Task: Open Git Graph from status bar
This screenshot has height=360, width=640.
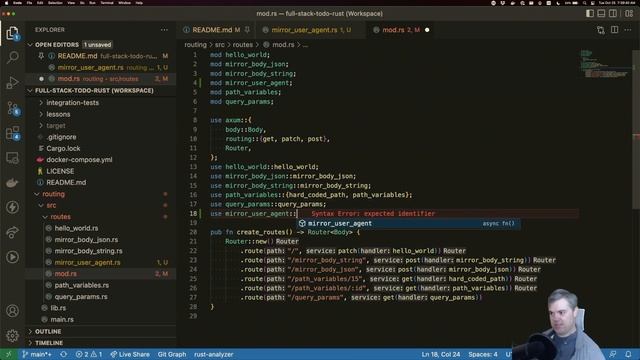Action: point(172,354)
